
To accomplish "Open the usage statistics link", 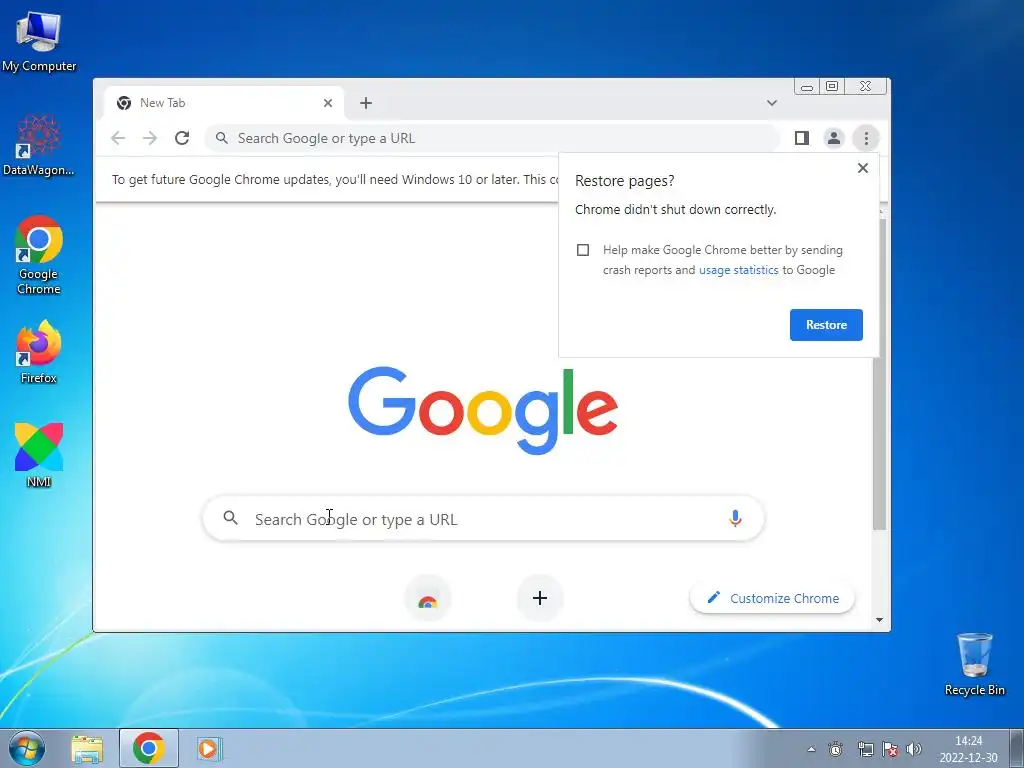I will tap(739, 270).
